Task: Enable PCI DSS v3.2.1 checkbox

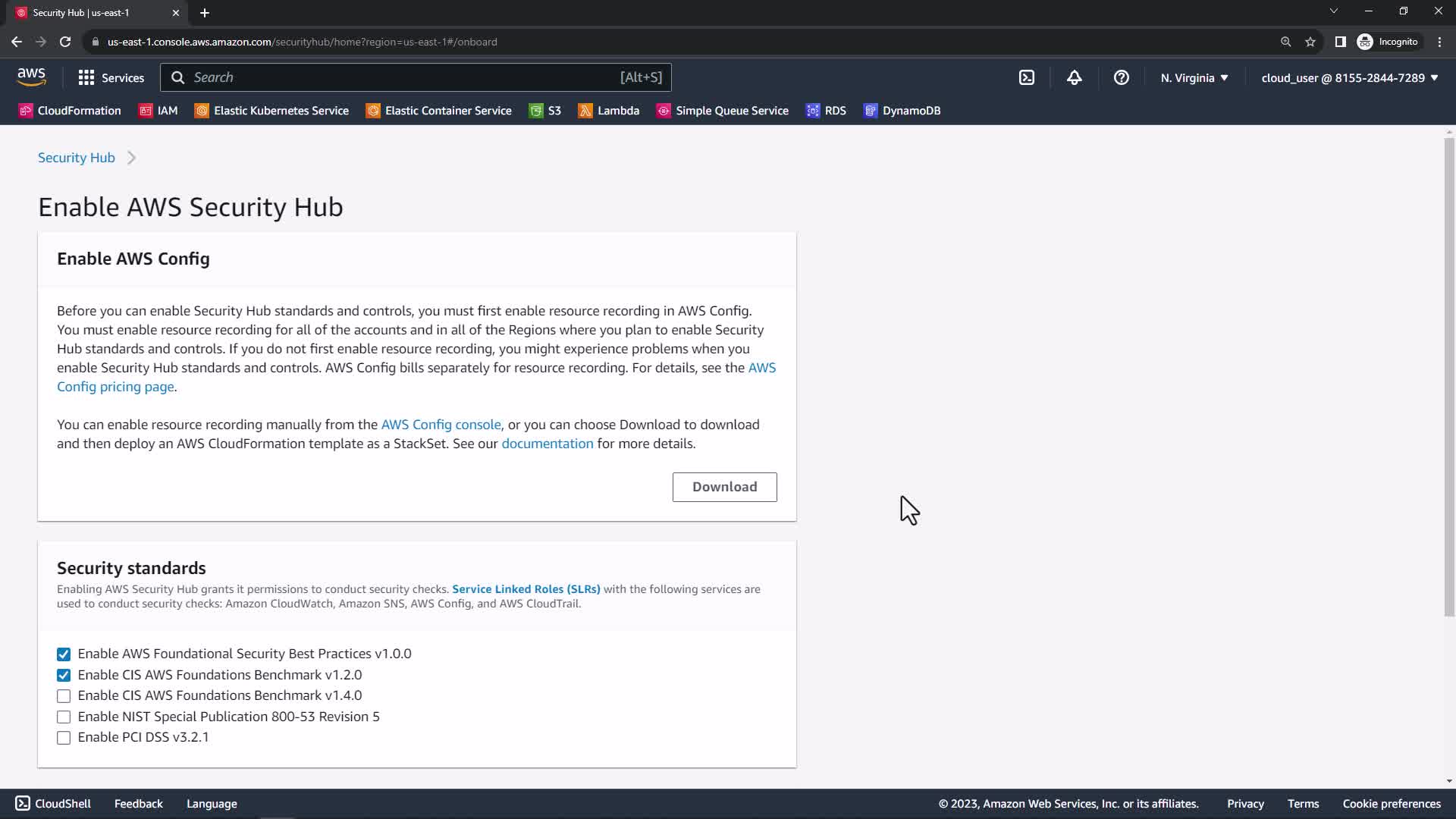Action: (64, 737)
